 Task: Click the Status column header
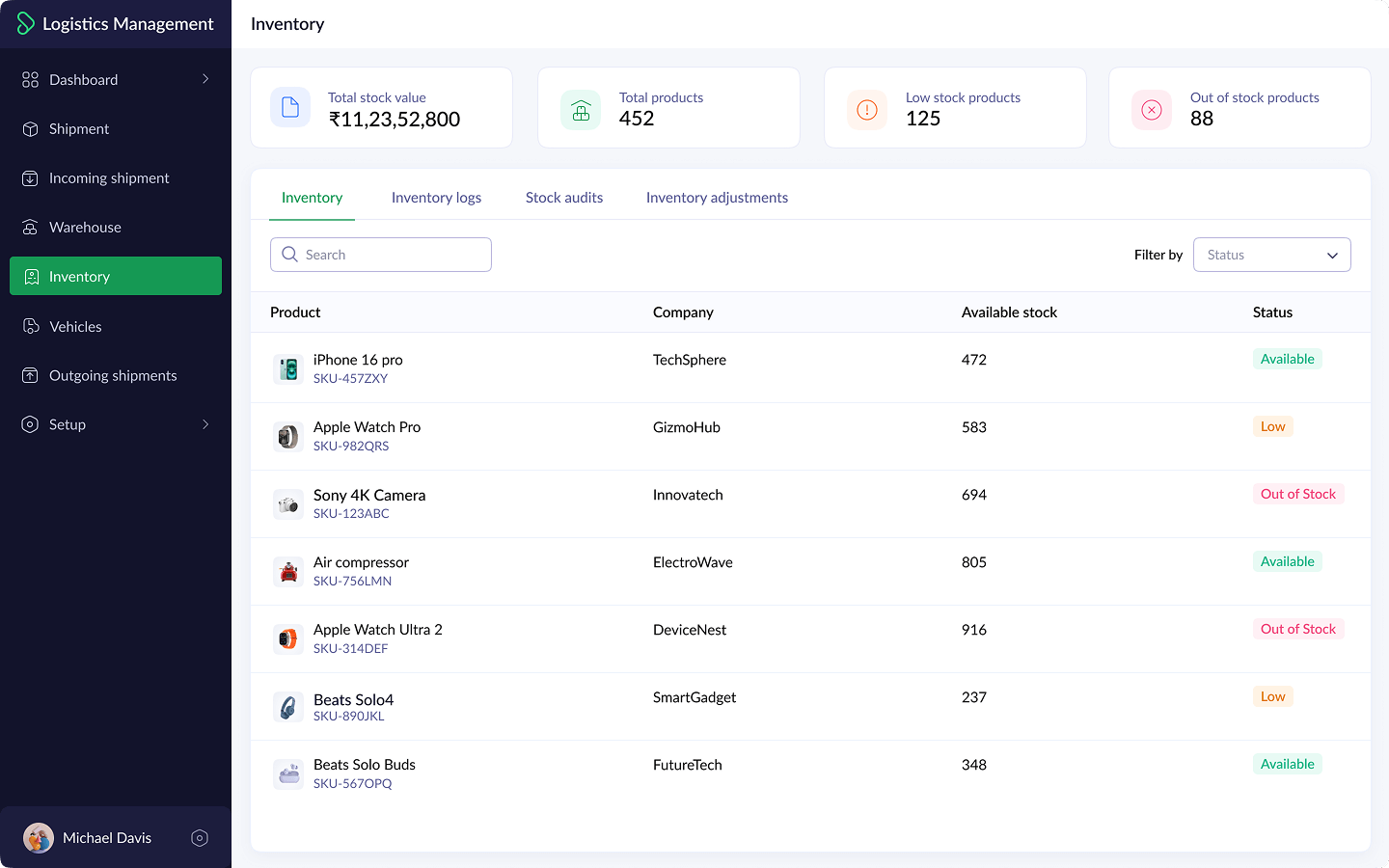point(1272,312)
